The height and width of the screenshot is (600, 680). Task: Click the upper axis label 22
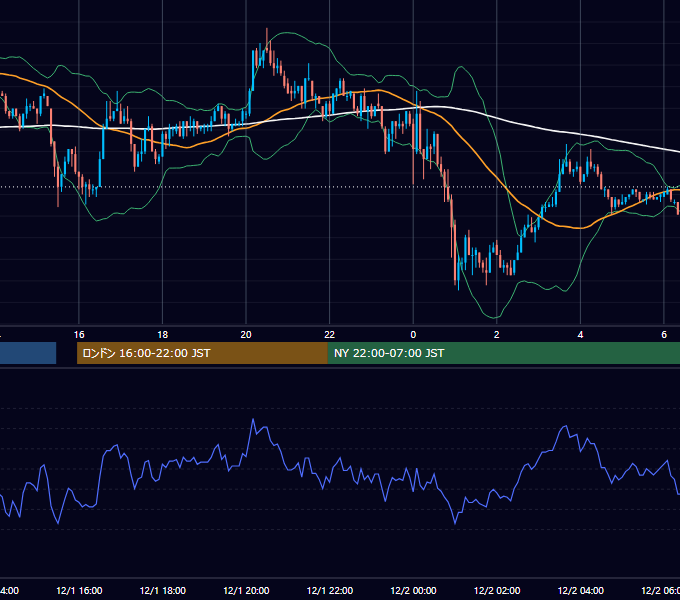330,335
